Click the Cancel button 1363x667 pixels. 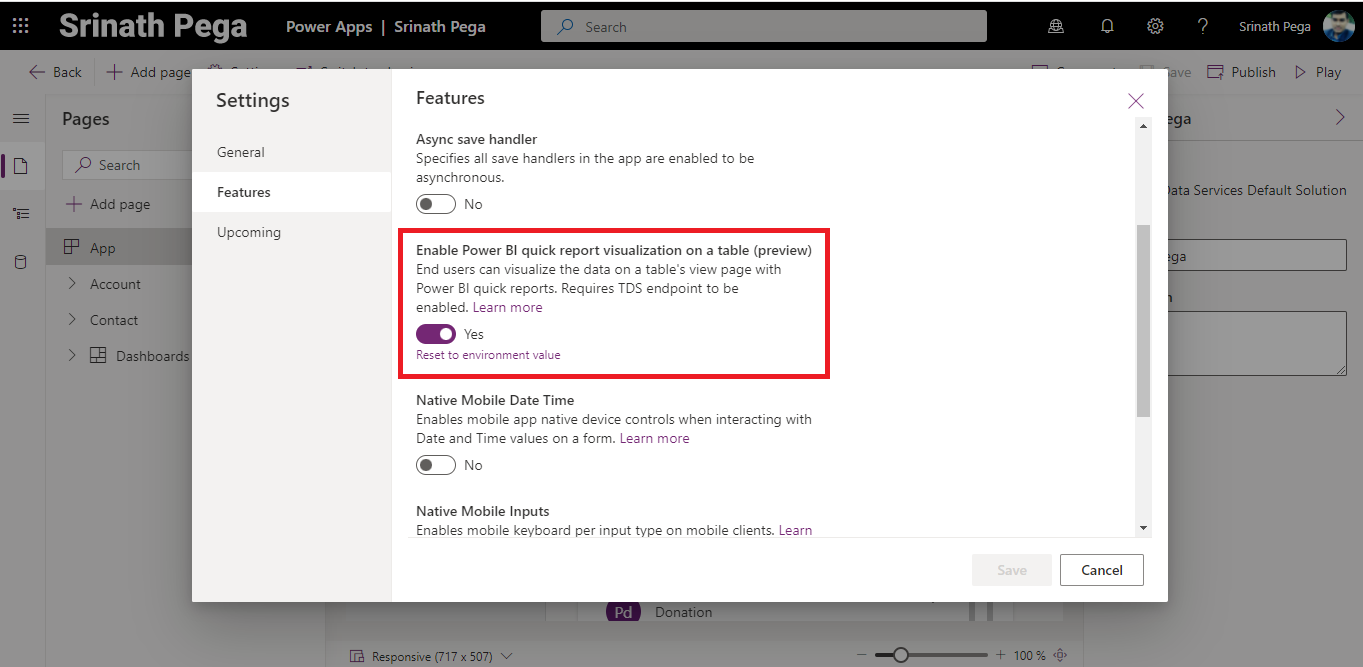(x=1101, y=570)
